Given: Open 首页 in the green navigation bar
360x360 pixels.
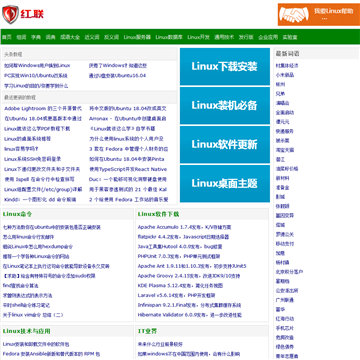Looking at the screenshot, I should click(7, 37).
